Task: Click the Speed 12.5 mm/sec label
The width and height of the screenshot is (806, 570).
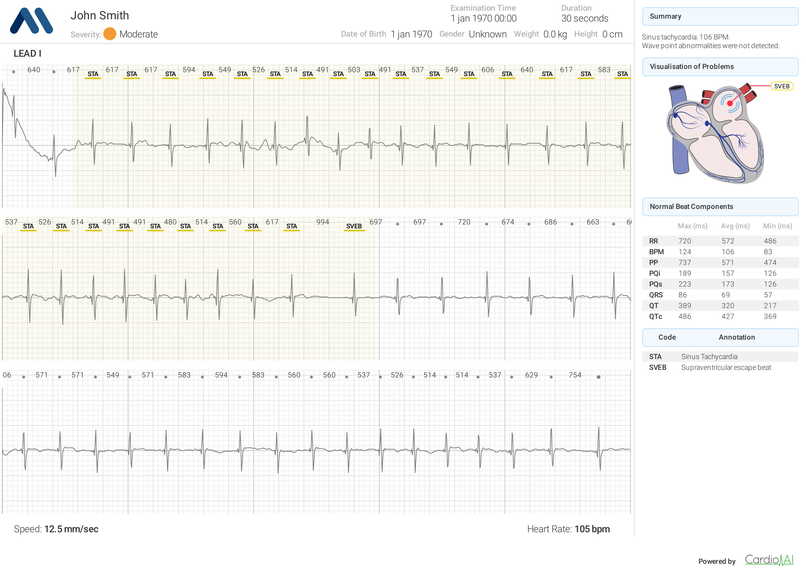Action: 56,529
